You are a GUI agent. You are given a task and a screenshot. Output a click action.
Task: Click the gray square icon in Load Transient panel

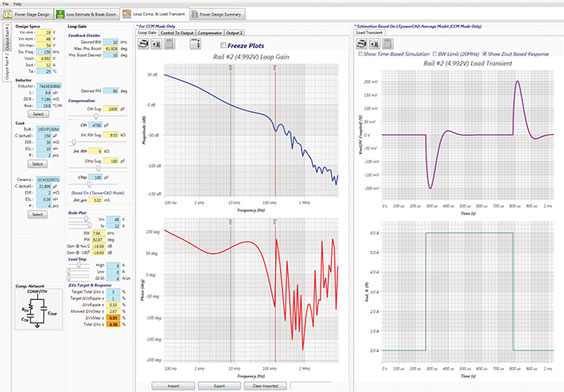click(387, 44)
